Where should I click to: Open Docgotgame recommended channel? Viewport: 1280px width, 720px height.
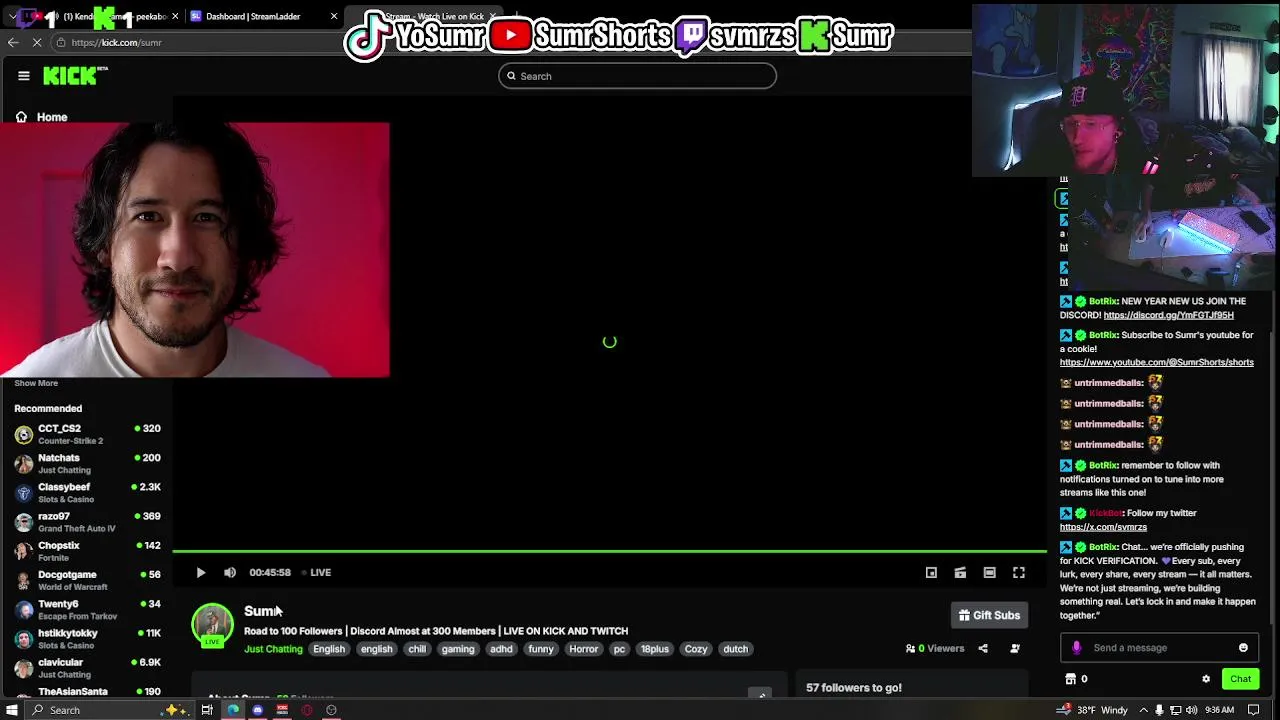(x=87, y=580)
